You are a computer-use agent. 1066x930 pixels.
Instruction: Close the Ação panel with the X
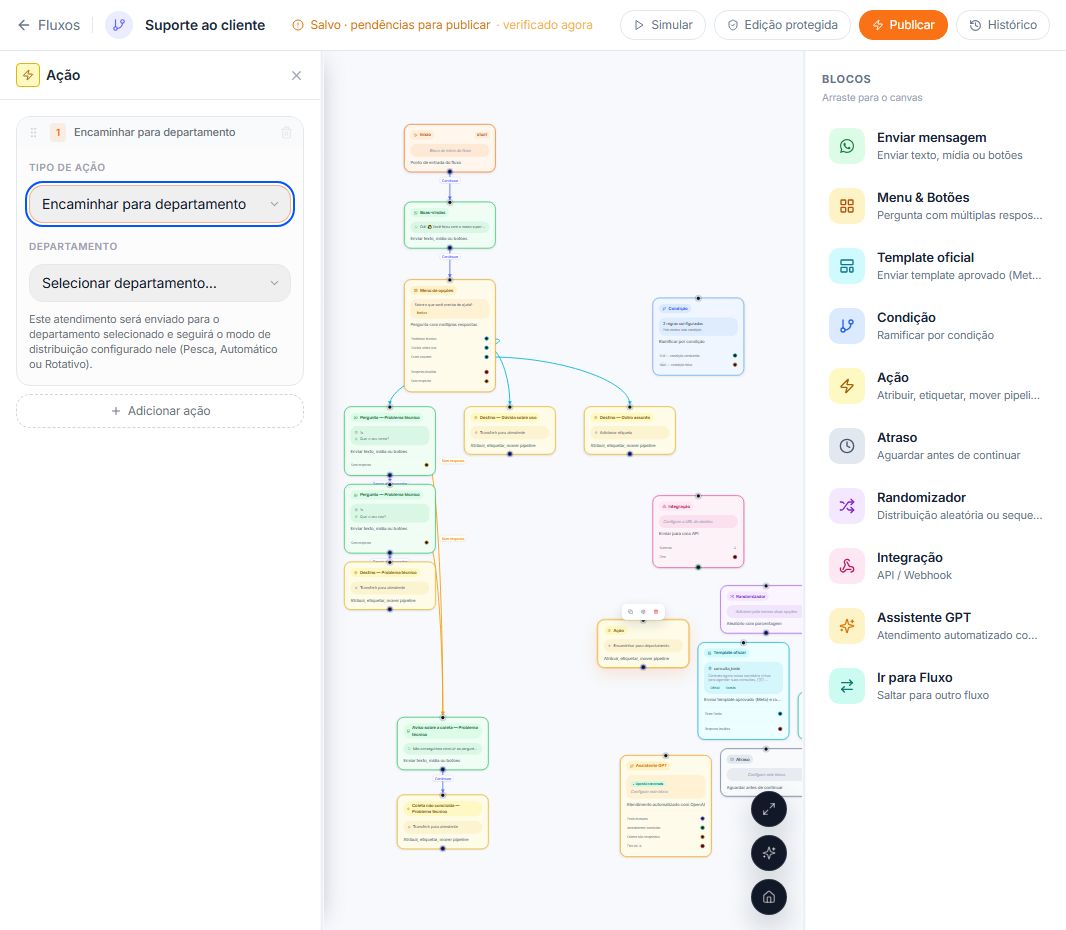click(x=296, y=75)
